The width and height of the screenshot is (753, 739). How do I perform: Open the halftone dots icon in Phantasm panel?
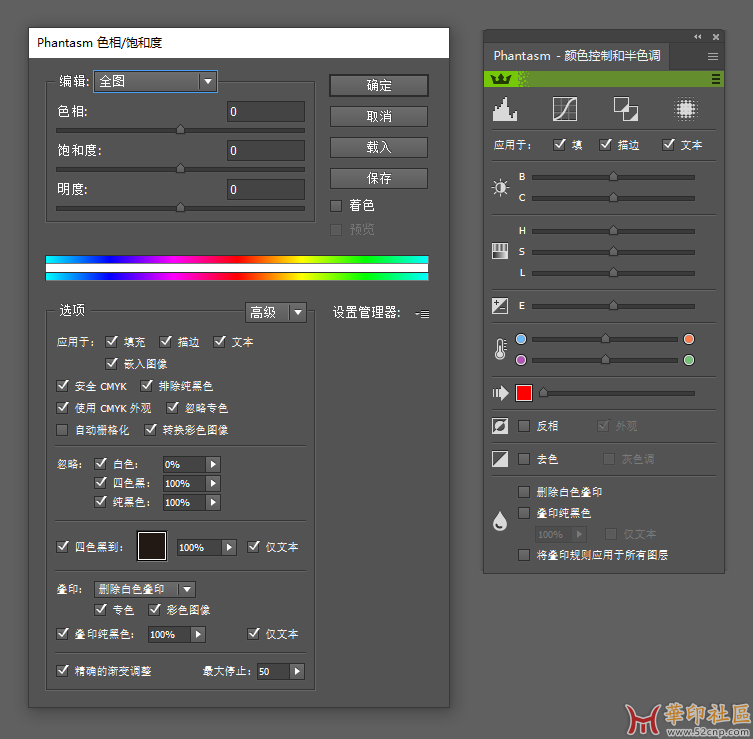pos(686,109)
